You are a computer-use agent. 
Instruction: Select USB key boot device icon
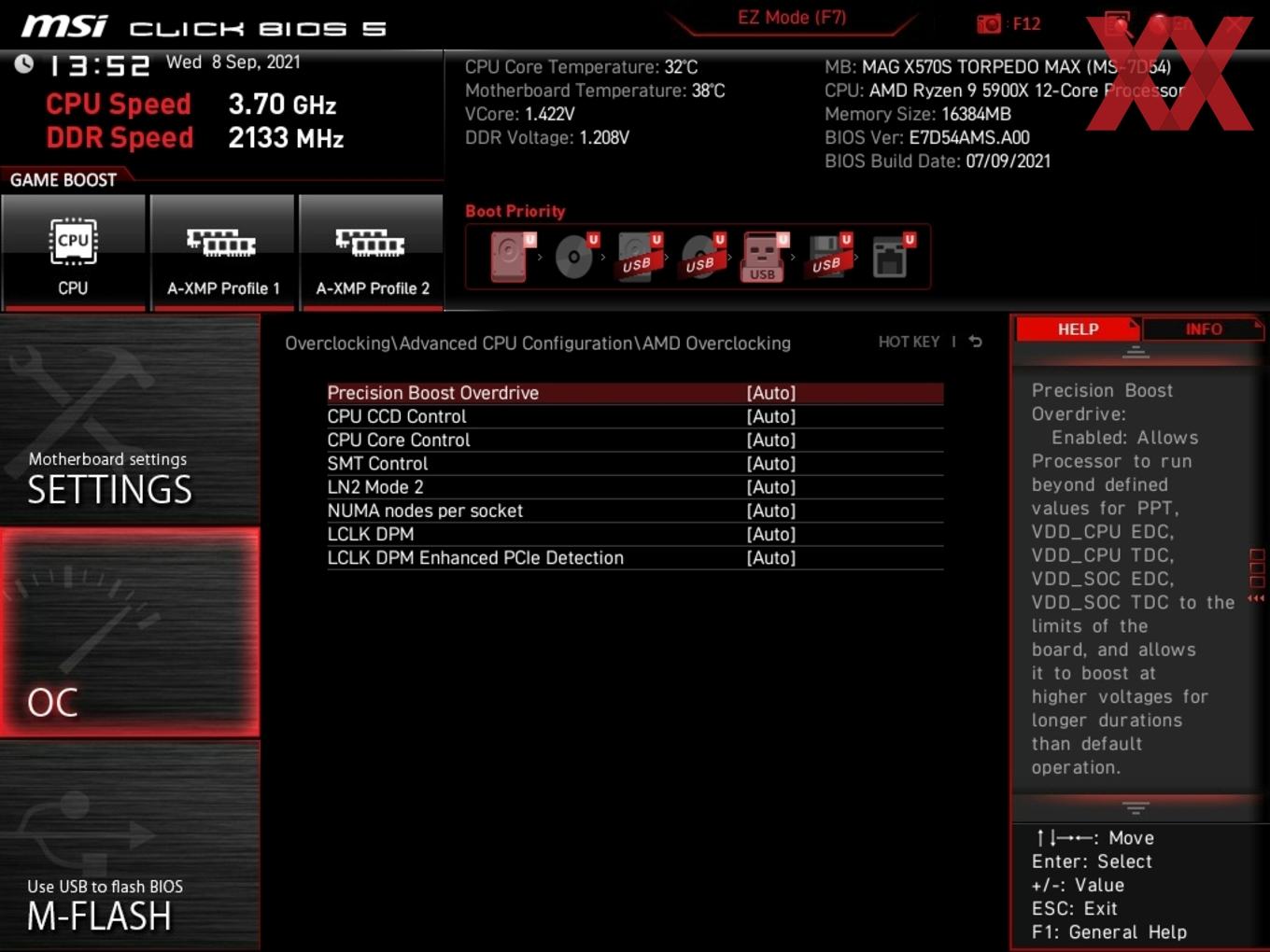765,257
